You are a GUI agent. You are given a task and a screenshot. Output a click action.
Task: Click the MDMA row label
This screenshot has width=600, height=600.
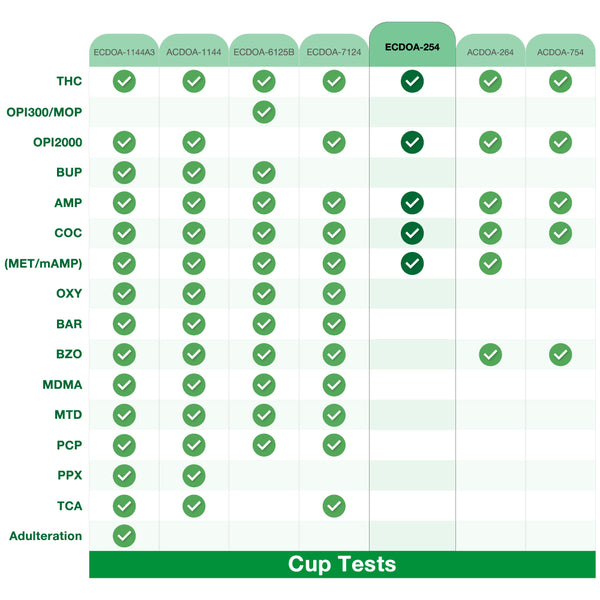coord(63,384)
